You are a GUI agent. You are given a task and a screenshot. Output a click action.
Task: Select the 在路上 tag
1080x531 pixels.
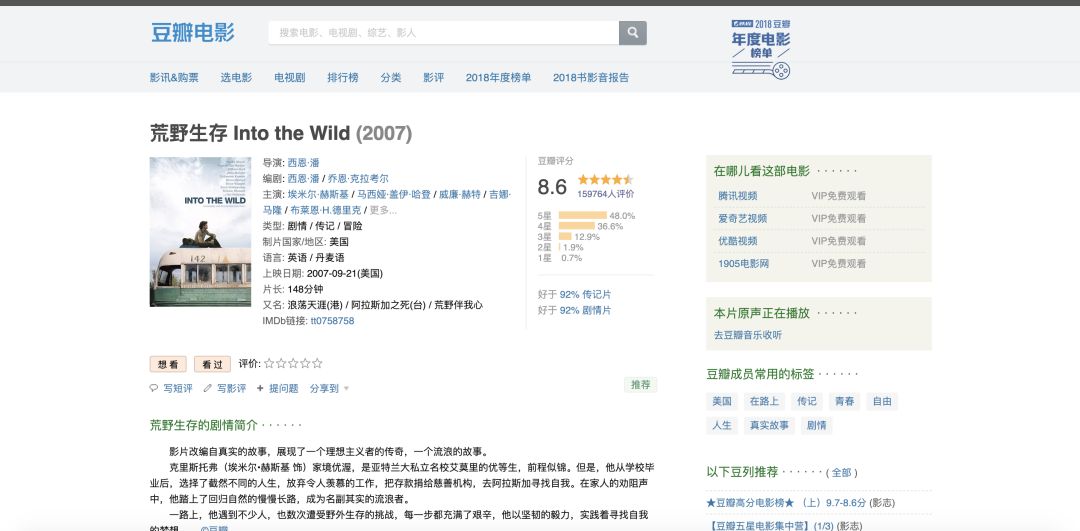point(765,402)
